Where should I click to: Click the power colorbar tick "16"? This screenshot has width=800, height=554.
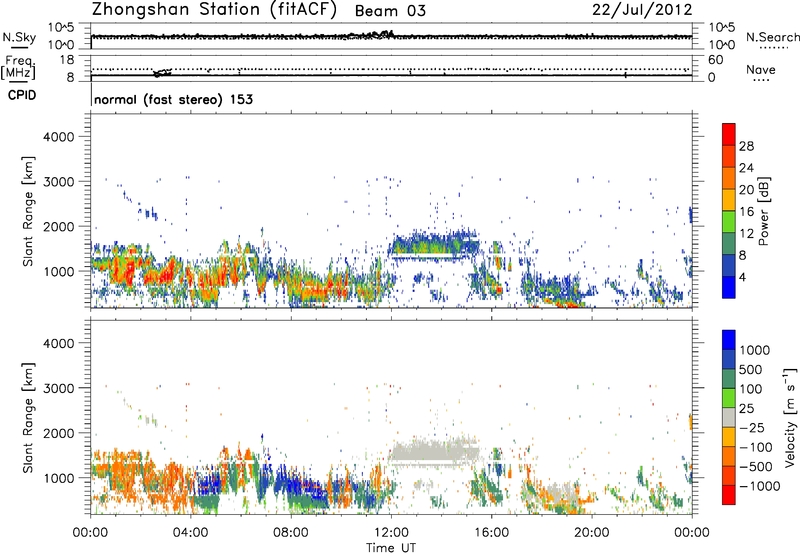click(746, 212)
